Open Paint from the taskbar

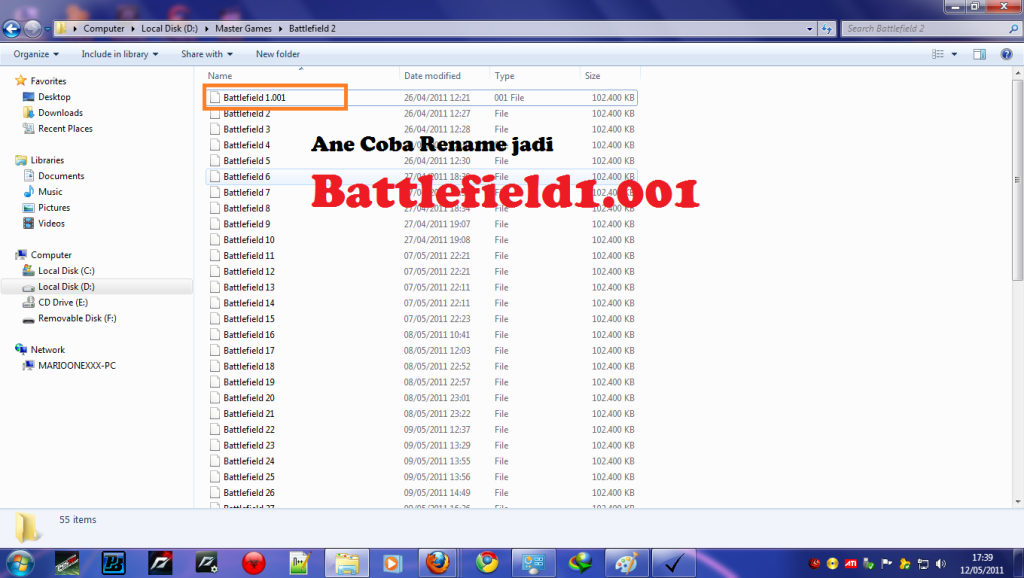point(626,563)
